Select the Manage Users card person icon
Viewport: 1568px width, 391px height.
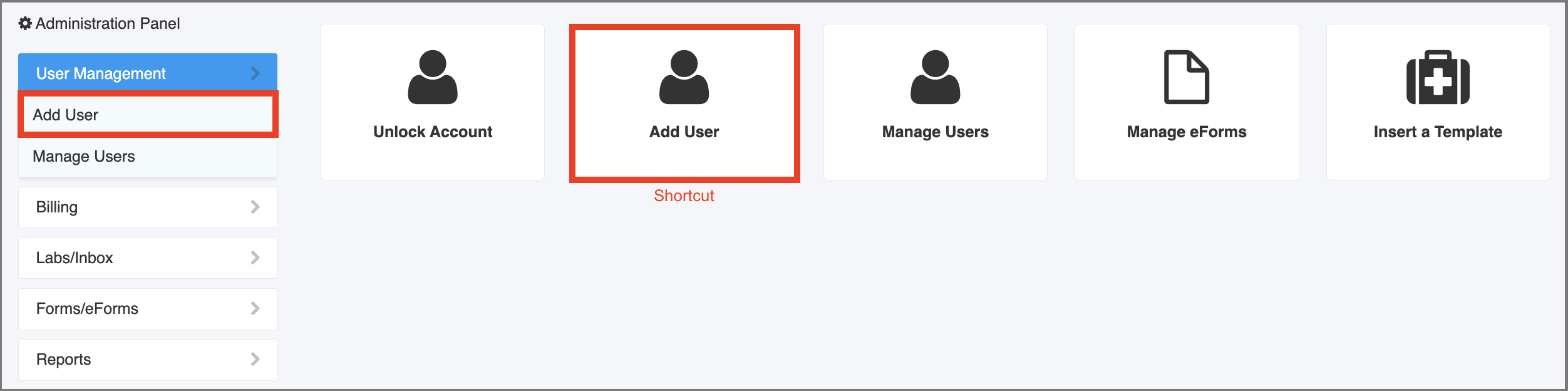(x=935, y=77)
